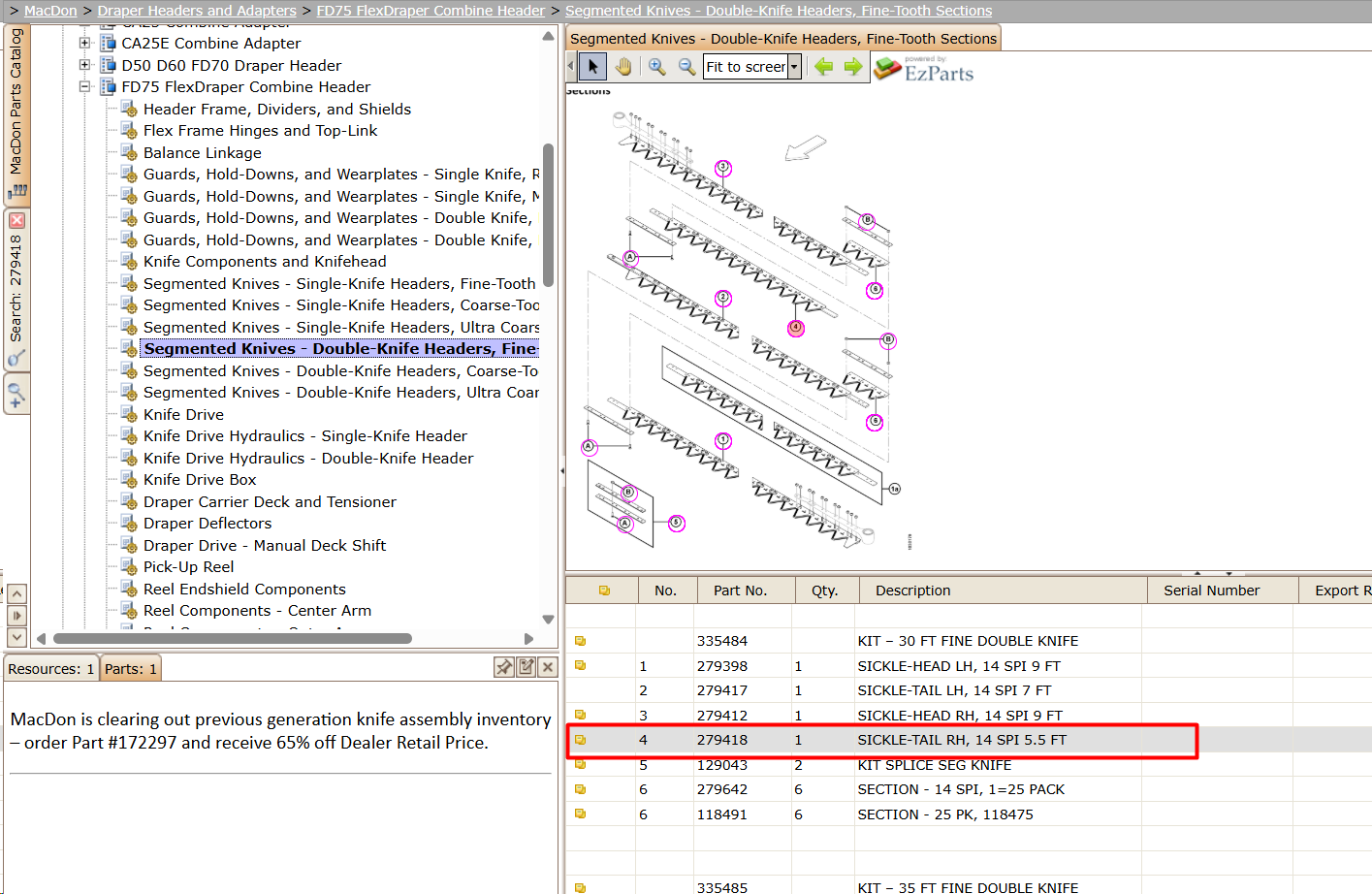Collapse the FD75 FlexDraper Combine Header node

(x=84, y=86)
